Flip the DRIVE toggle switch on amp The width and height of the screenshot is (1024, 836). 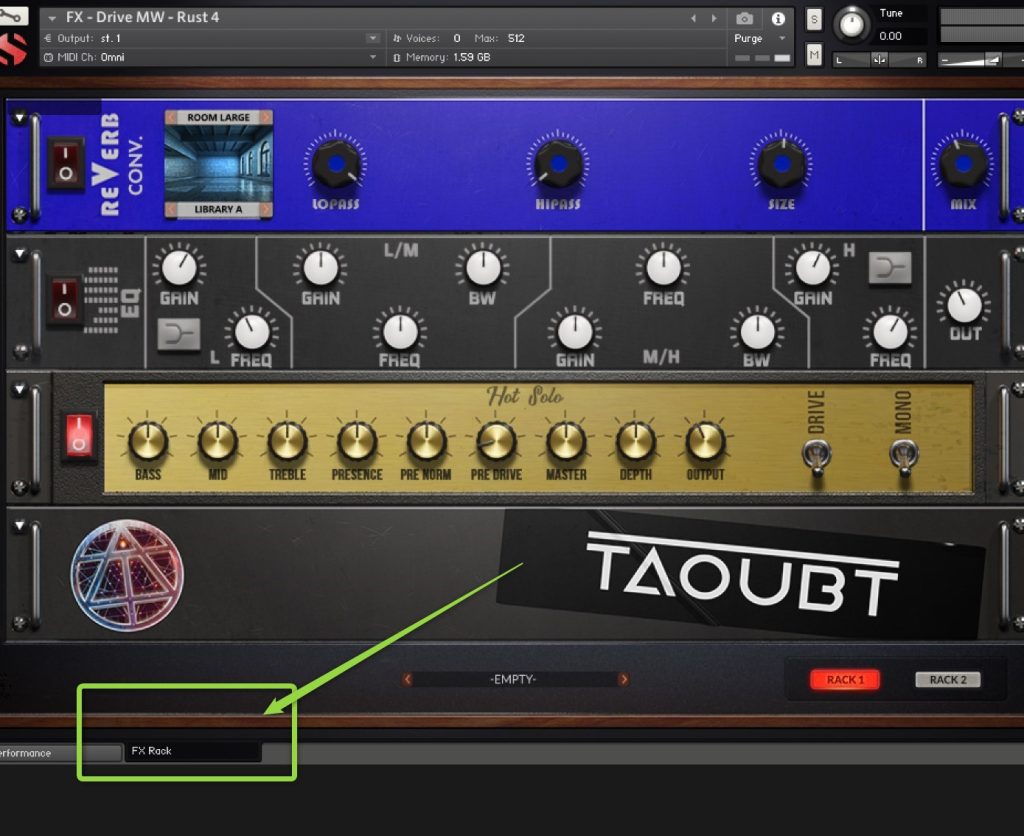[x=815, y=457]
